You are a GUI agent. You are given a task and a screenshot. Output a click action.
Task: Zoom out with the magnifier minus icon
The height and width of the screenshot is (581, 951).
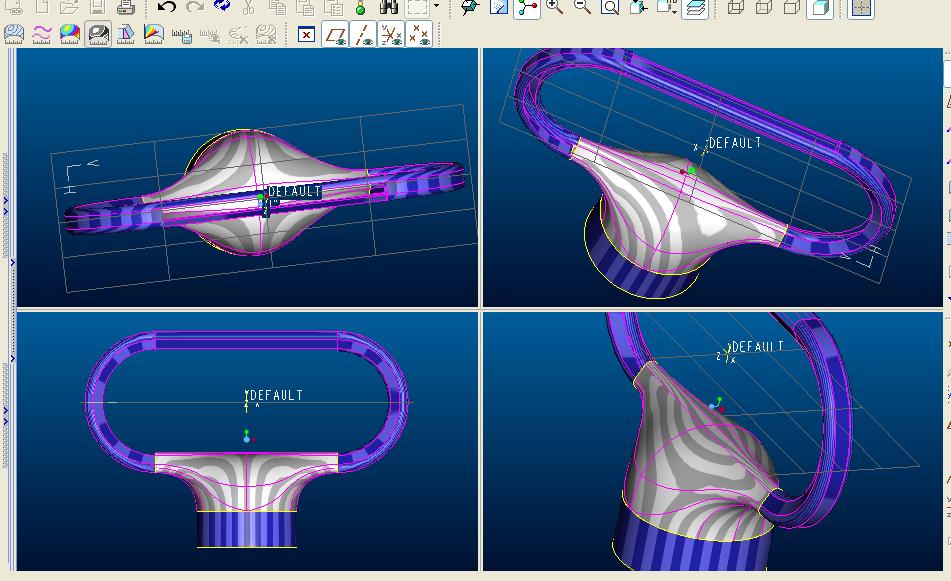[x=582, y=7]
